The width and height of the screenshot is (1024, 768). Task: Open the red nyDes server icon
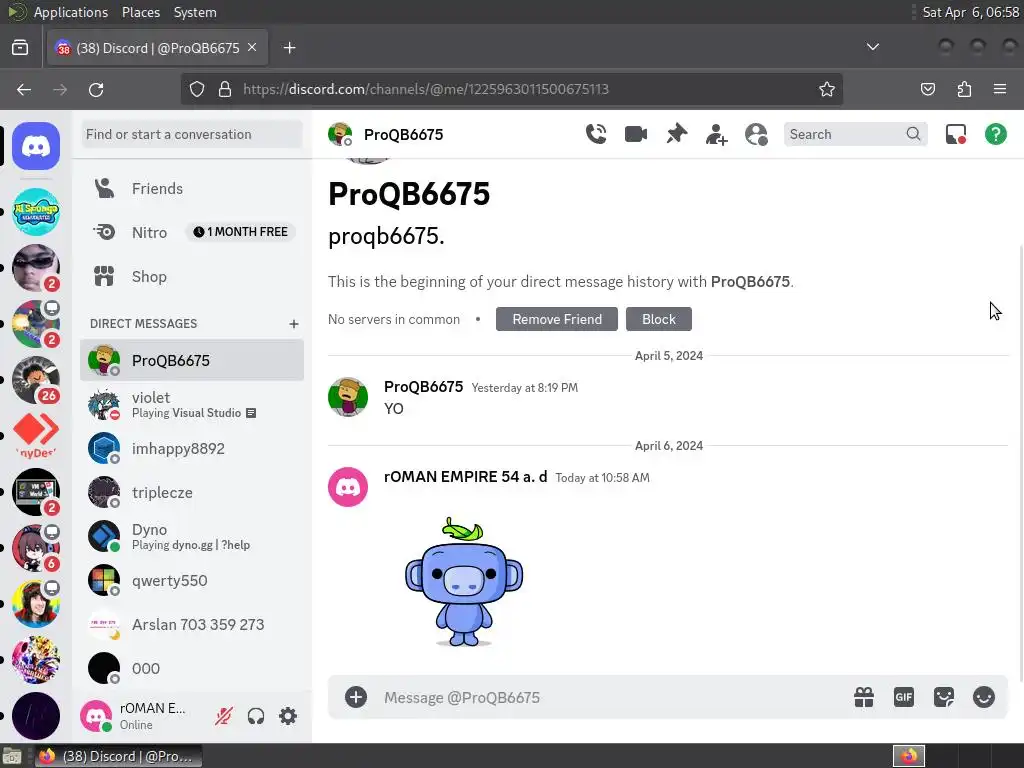coord(36,435)
